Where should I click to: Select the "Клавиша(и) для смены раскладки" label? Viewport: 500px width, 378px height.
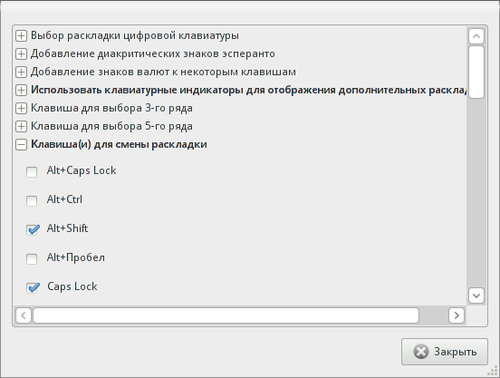[119, 144]
